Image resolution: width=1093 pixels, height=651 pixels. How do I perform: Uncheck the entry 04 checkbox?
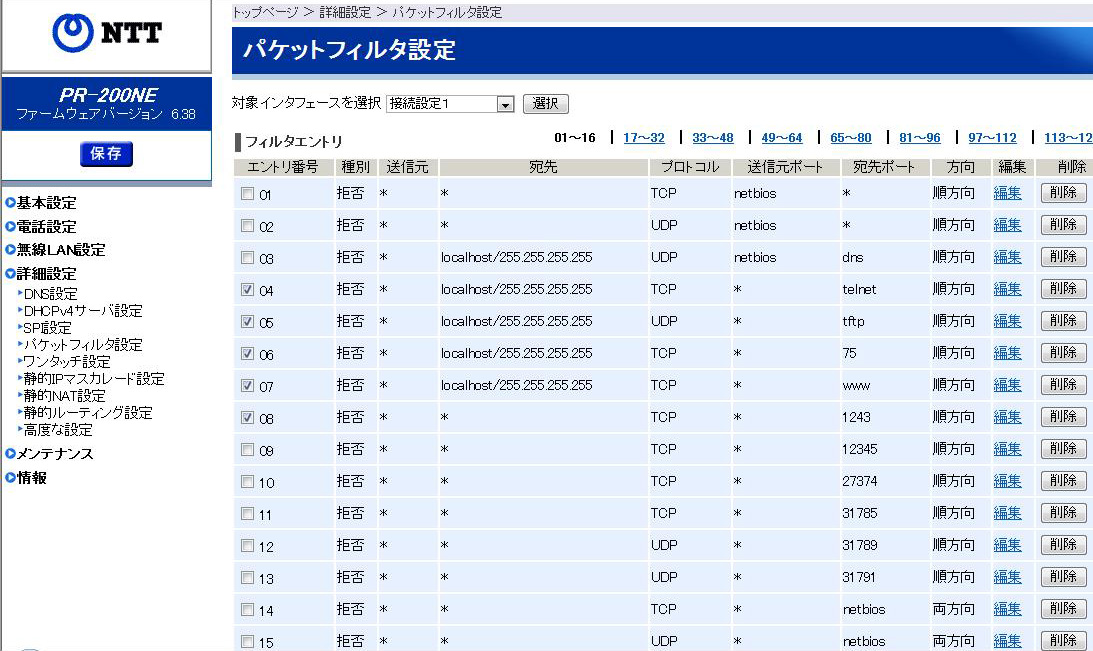pos(248,290)
